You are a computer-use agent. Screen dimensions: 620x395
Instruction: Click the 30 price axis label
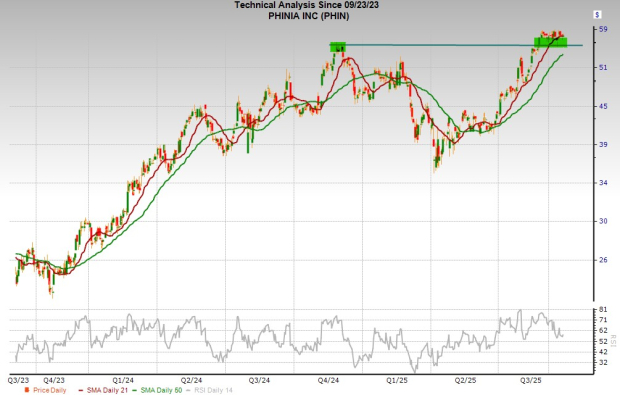(x=603, y=221)
